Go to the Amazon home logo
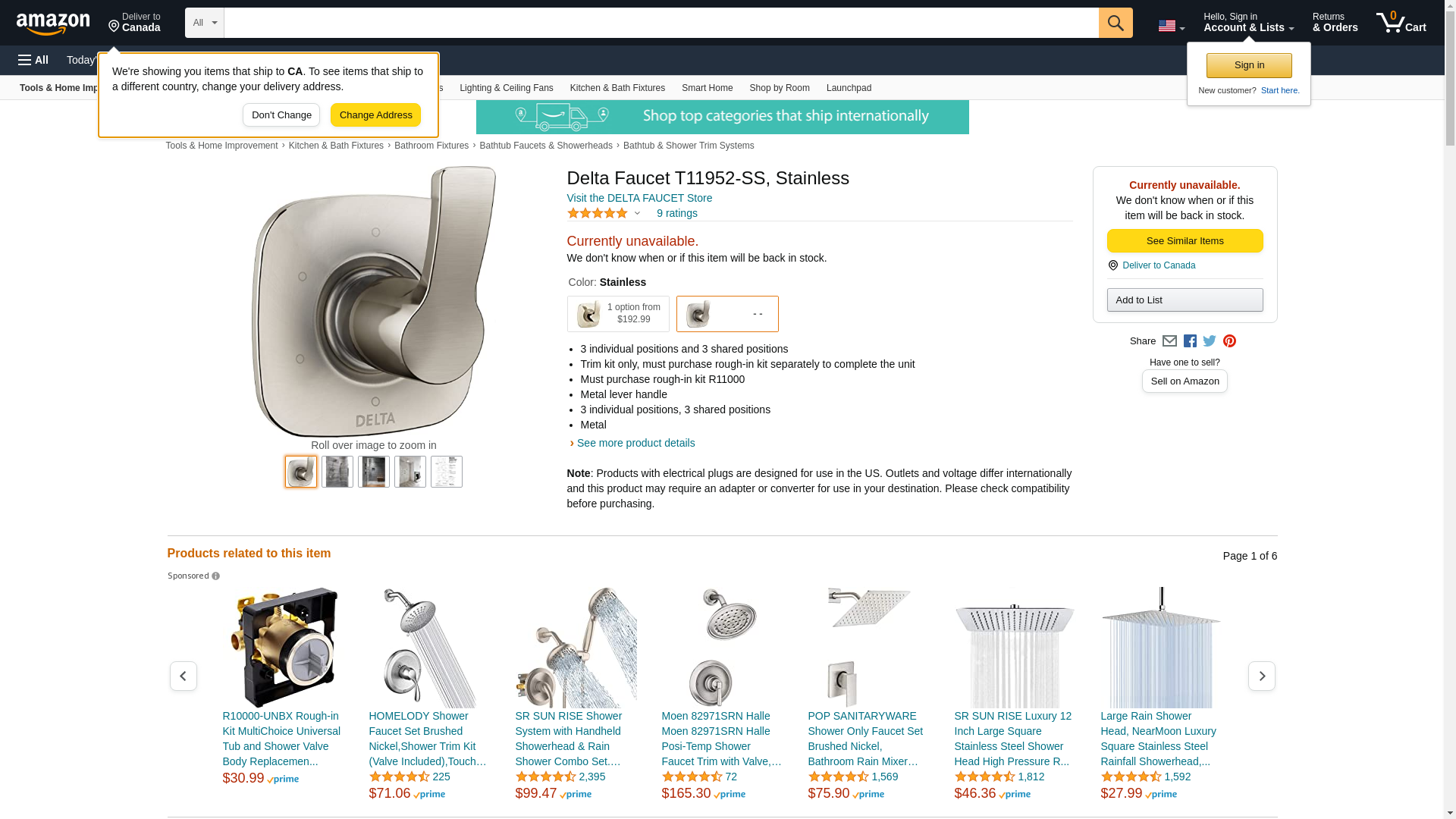Image resolution: width=1456 pixels, height=819 pixels. tap(53, 24)
